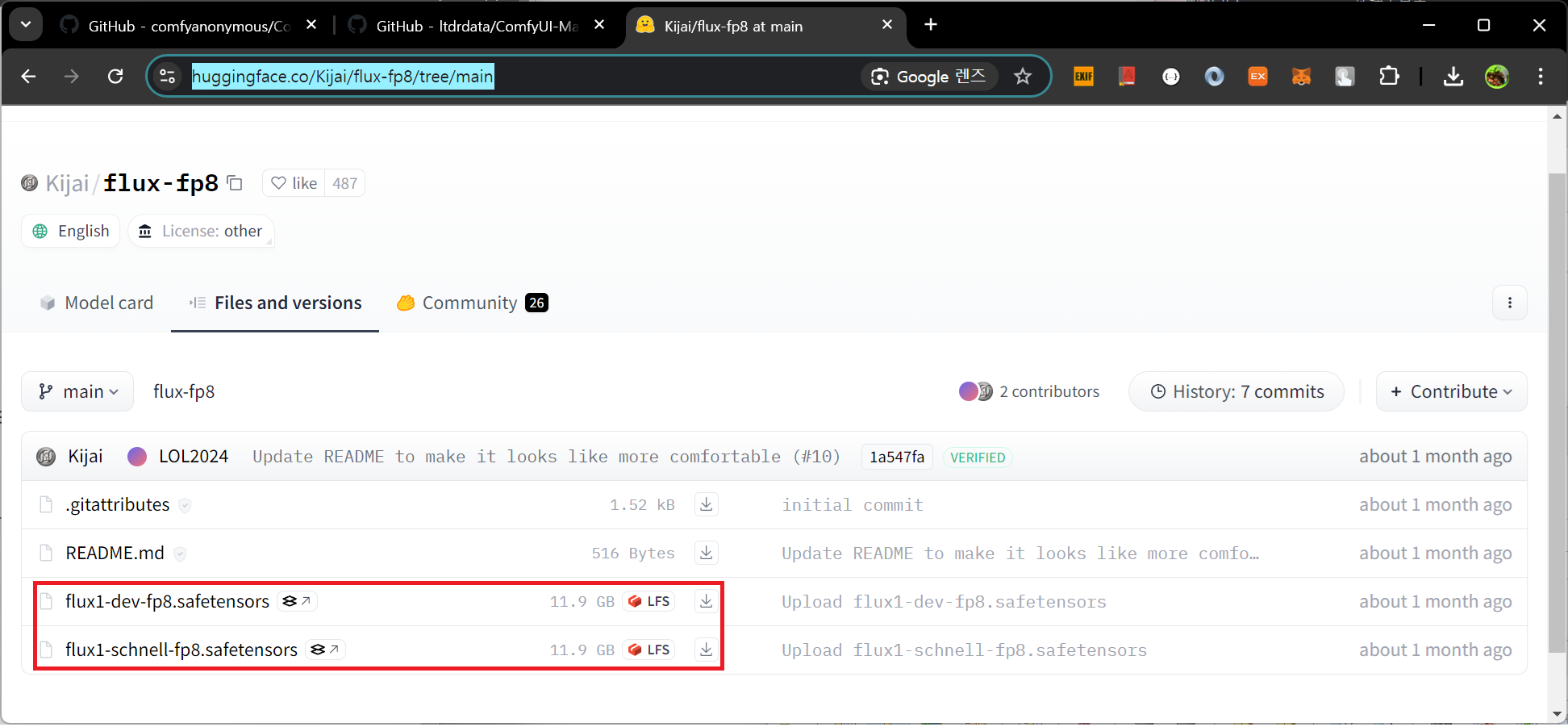The width and height of the screenshot is (1568, 727).
Task: Open flux1-dev-fp8.safetensors file
Action: point(168,602)
